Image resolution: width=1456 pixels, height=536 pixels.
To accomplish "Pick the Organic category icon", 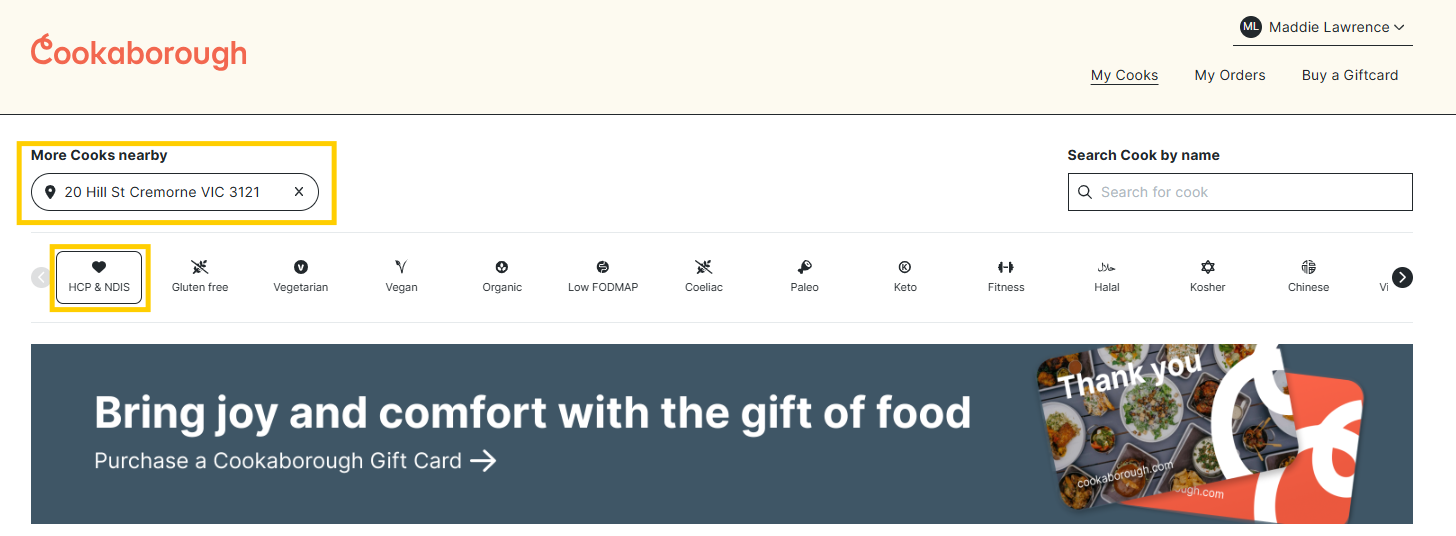I will coord(502,277).
